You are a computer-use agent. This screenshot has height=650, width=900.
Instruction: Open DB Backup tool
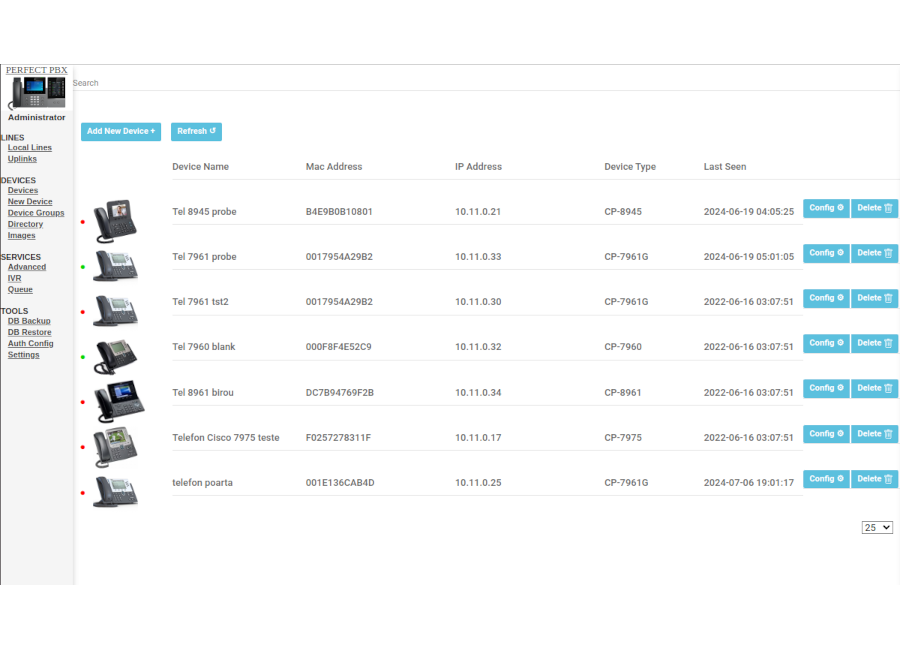coord(29,321)
